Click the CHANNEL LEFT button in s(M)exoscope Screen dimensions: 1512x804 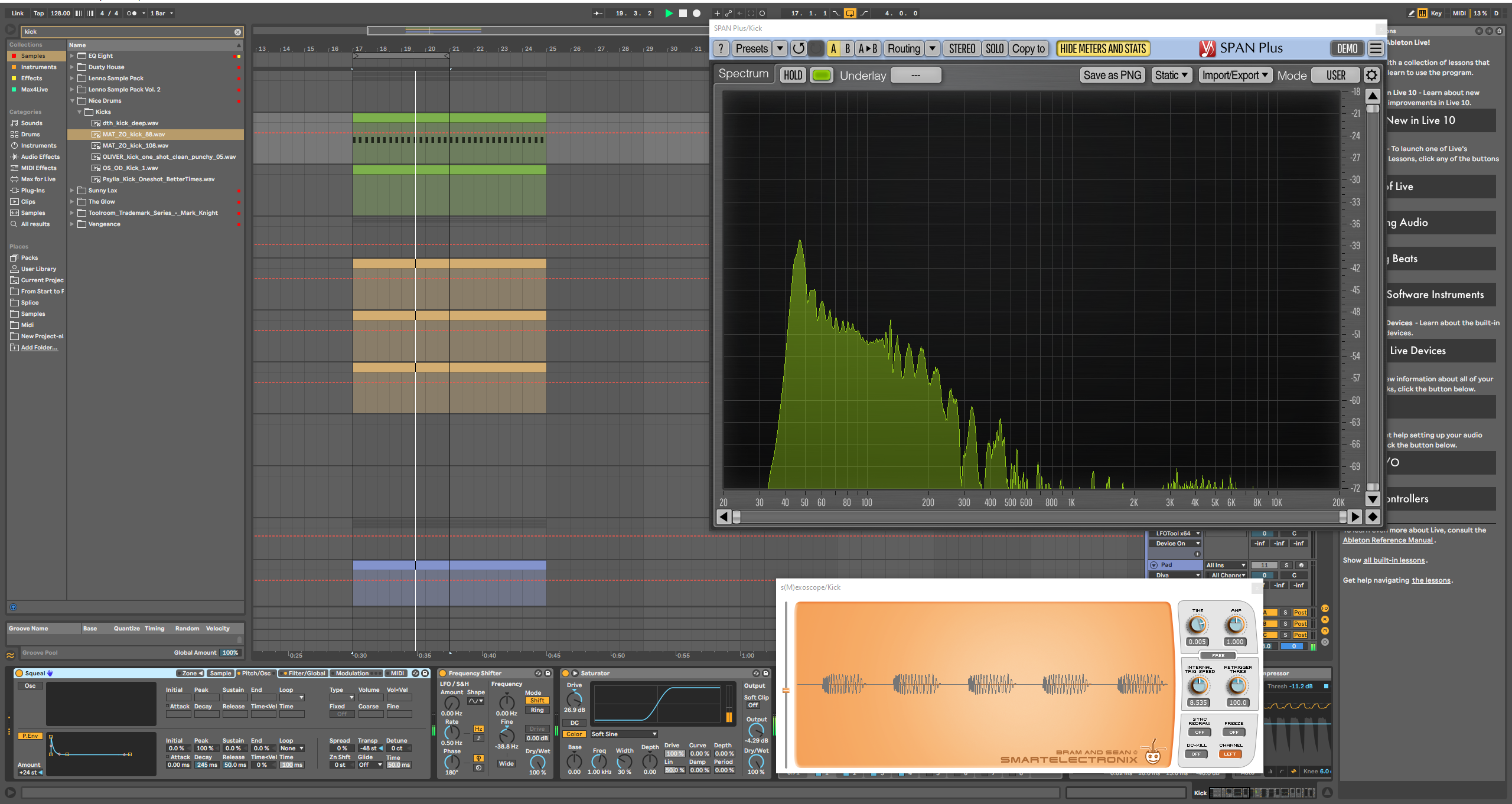point(1230,754)
